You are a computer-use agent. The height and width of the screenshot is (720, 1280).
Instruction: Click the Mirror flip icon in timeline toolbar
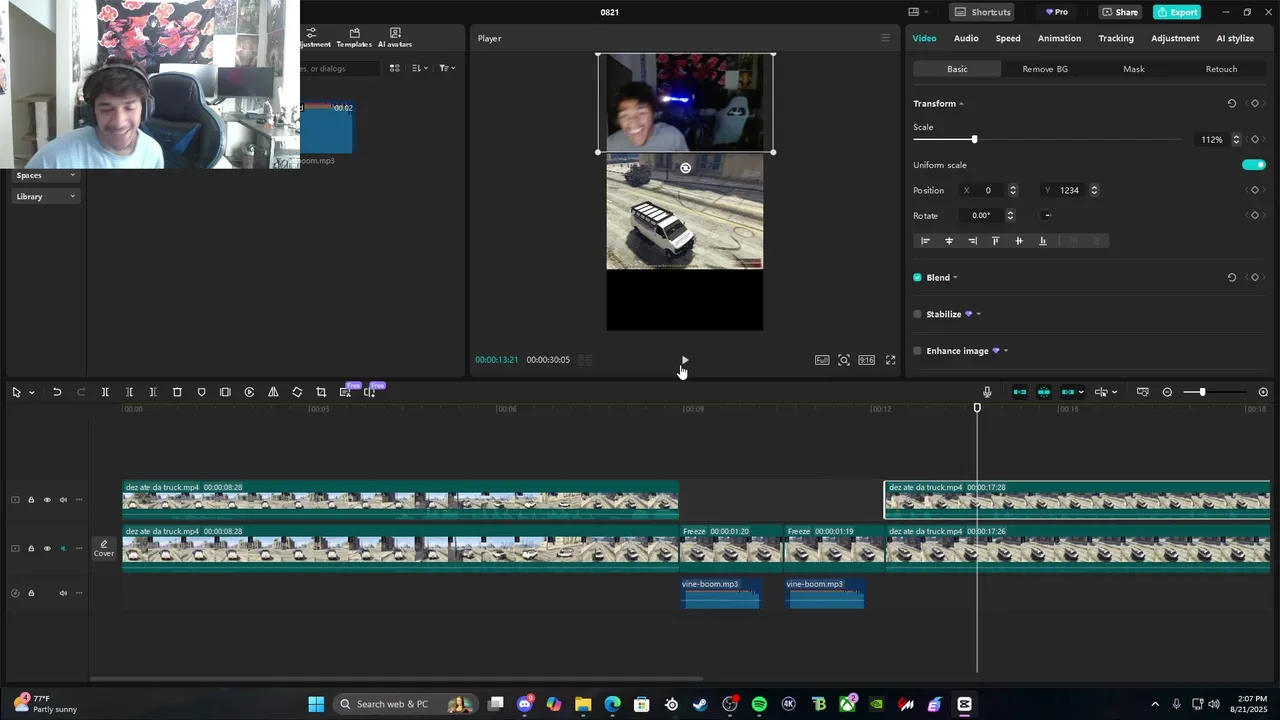273,392
